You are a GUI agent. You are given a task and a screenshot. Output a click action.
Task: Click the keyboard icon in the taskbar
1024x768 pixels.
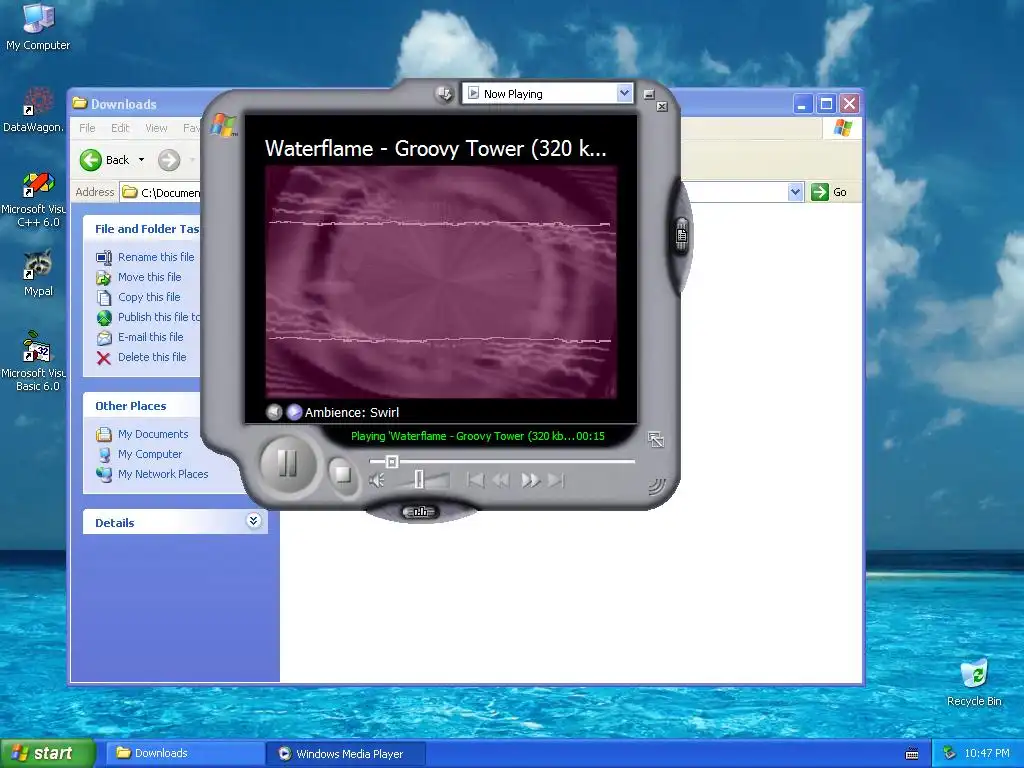[912, 754]
